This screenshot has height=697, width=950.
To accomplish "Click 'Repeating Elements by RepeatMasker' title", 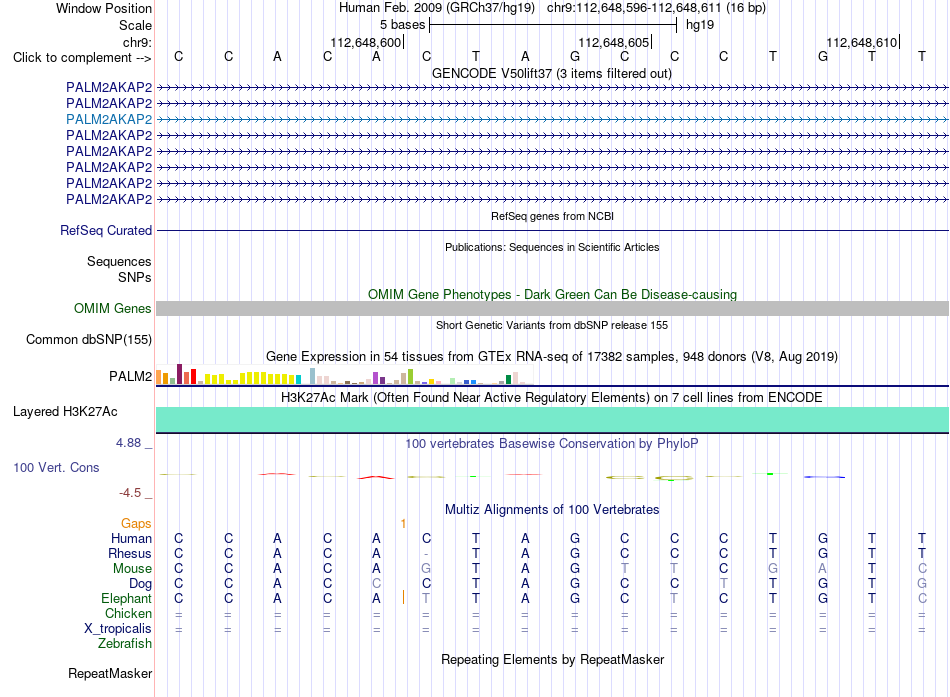I will point(552,659).
